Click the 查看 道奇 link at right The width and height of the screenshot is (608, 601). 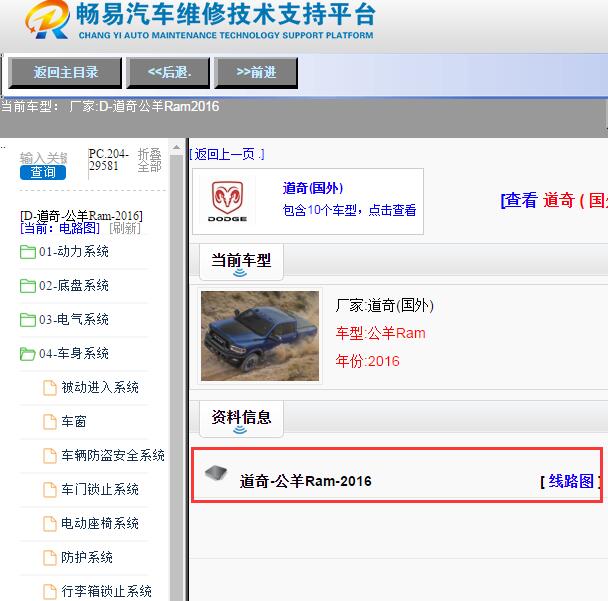coord(554,200)
